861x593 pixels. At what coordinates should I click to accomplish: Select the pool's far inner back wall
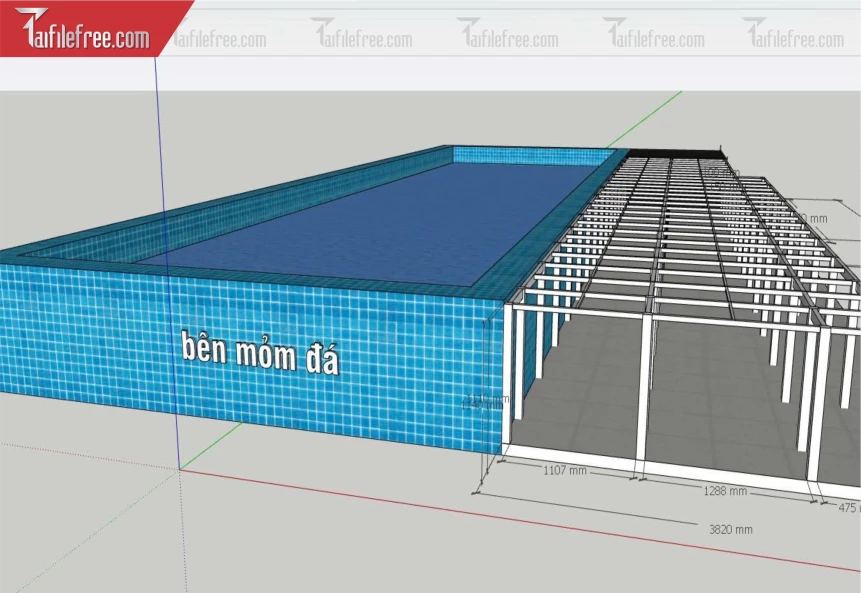pos(530,157)
